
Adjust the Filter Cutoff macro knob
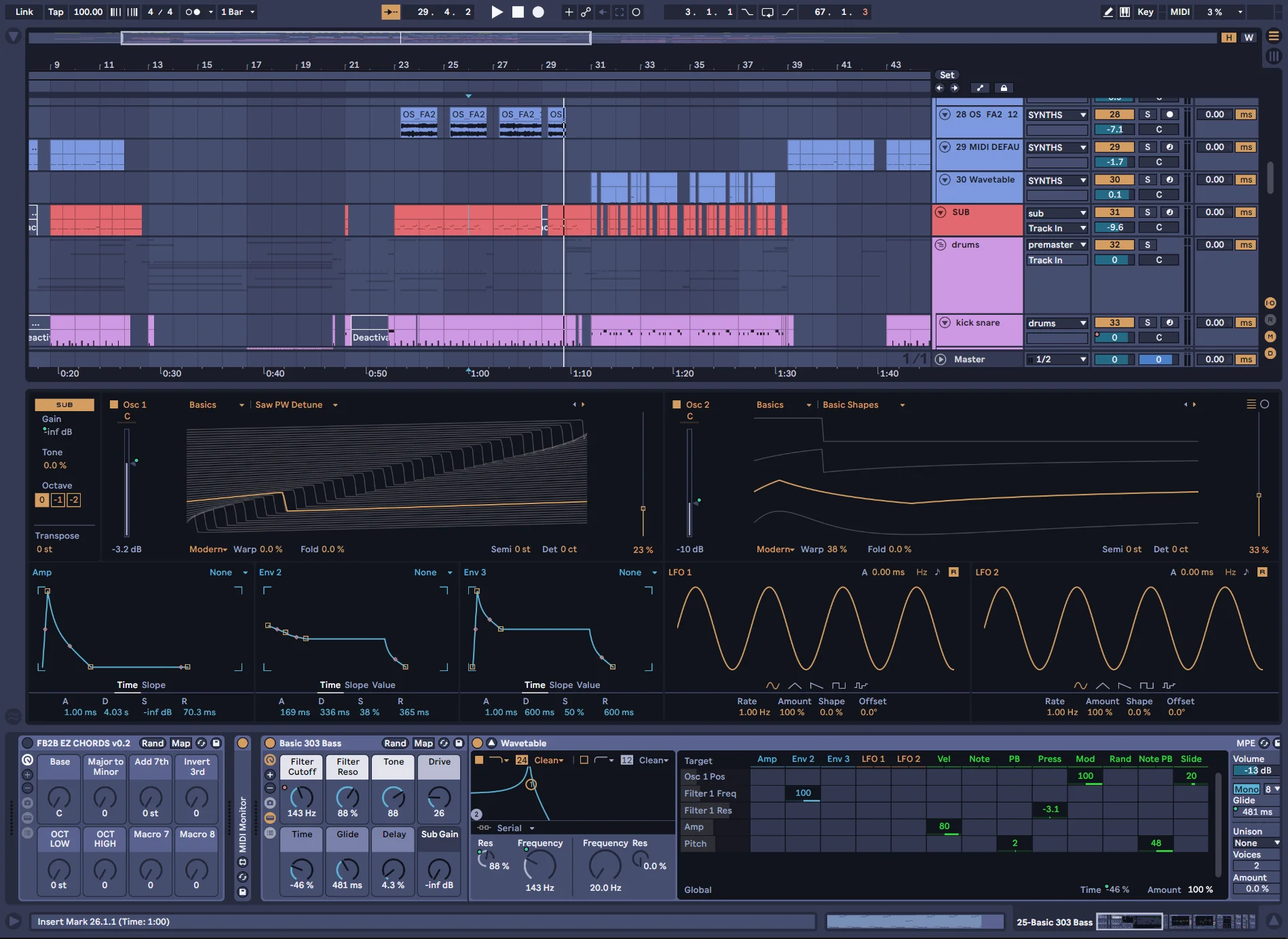301,797
